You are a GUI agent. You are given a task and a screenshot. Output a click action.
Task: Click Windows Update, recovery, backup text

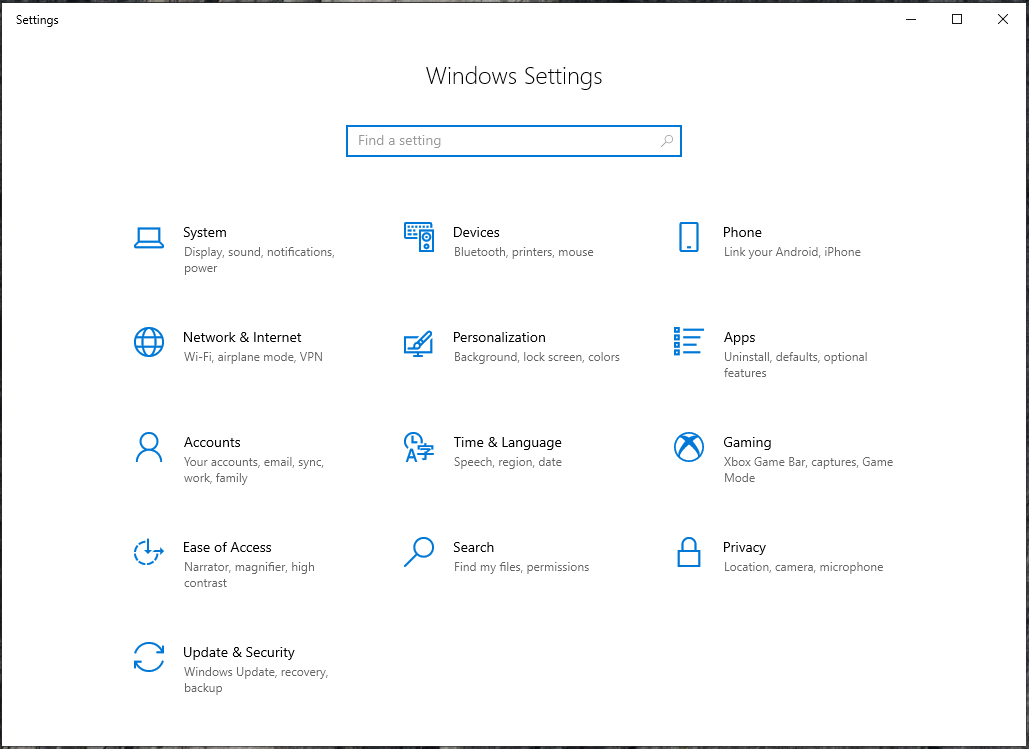[x=256, y=672]
